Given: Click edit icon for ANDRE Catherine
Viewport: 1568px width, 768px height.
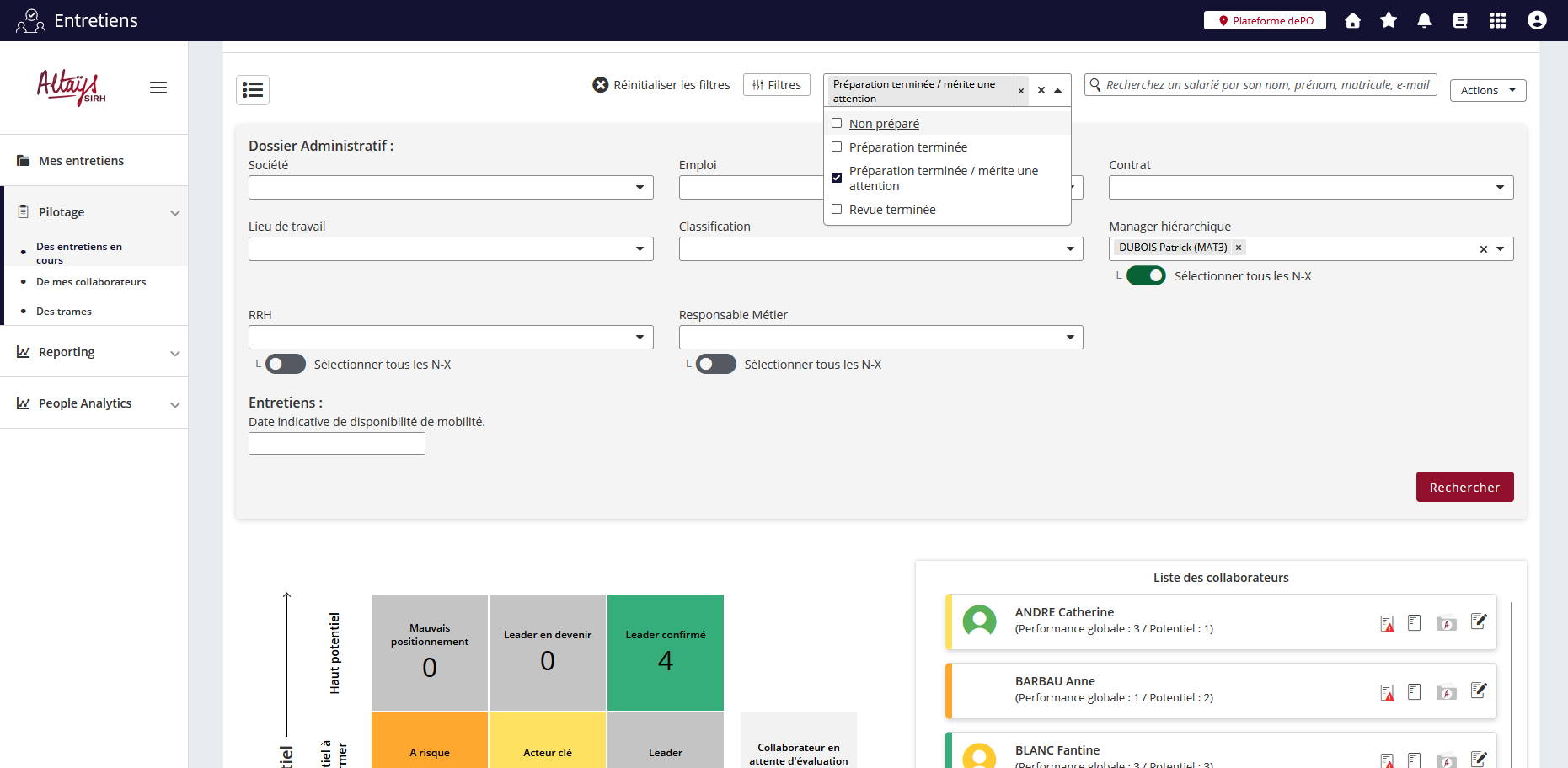Looking at the screenshot, I should (x=1478, y=621).
